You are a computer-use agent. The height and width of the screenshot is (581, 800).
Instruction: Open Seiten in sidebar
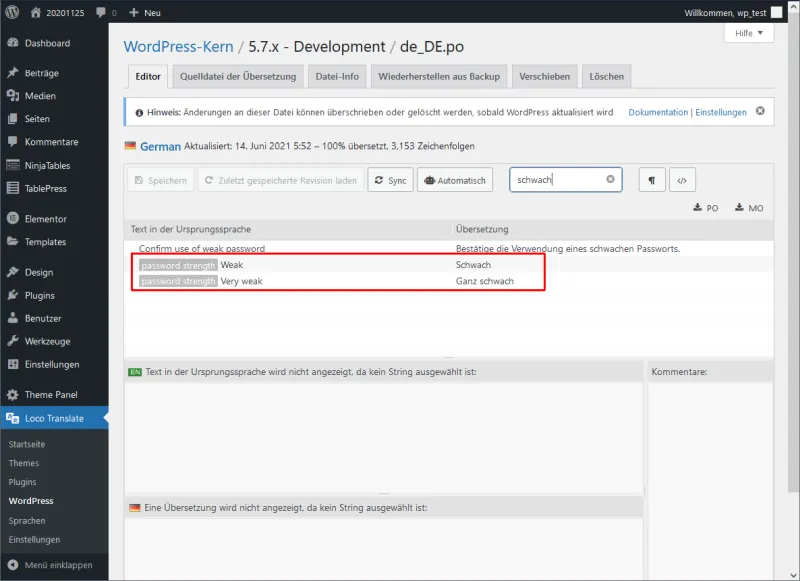tap(54, 119)
